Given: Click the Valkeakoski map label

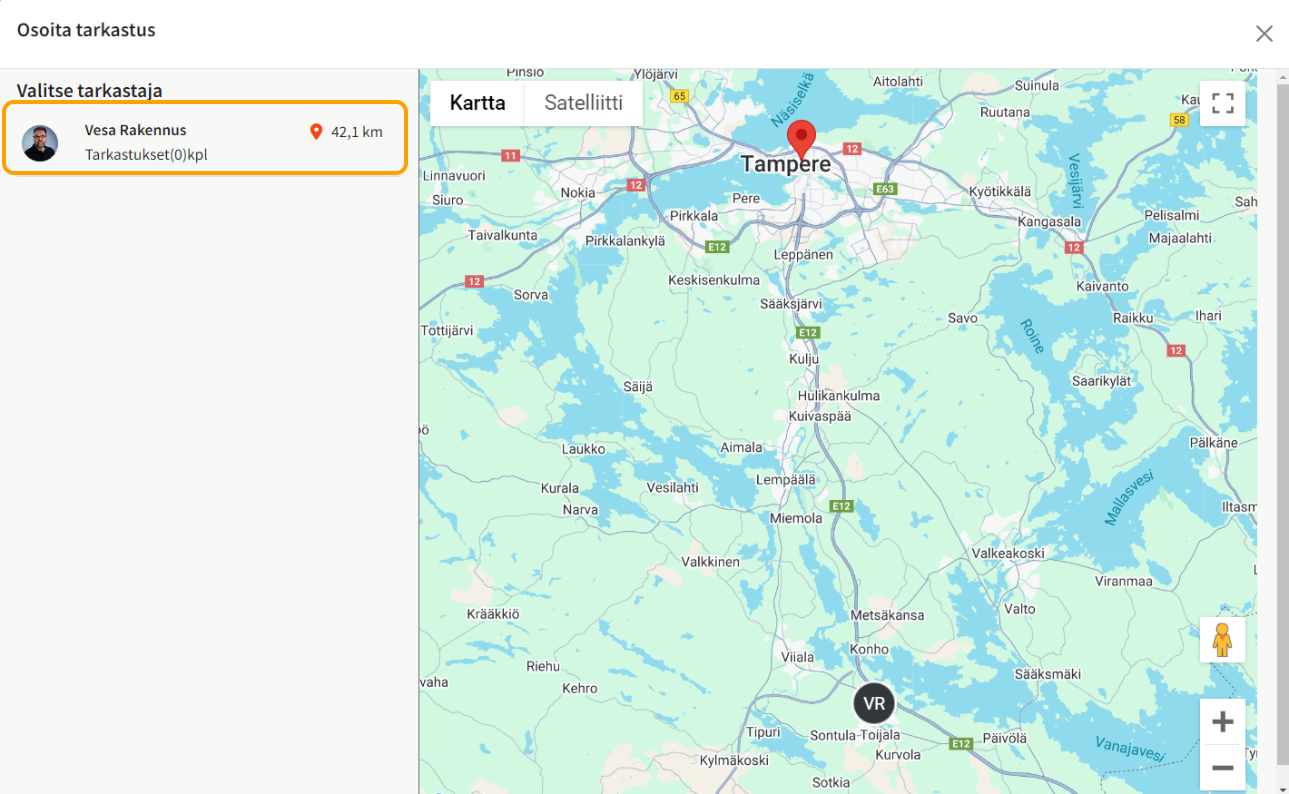Looking at the screenshot, I should coord(1008,553).
